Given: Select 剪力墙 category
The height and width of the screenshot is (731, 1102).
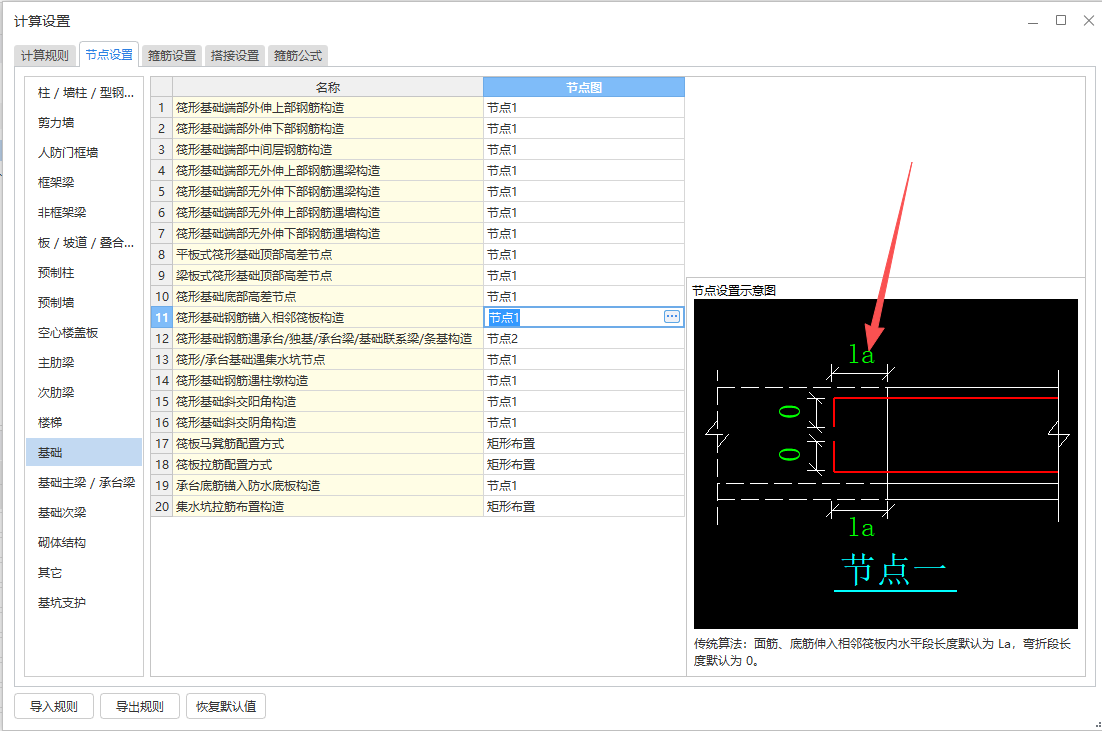Looking at the screenshot, I should [x=84, y=122].
